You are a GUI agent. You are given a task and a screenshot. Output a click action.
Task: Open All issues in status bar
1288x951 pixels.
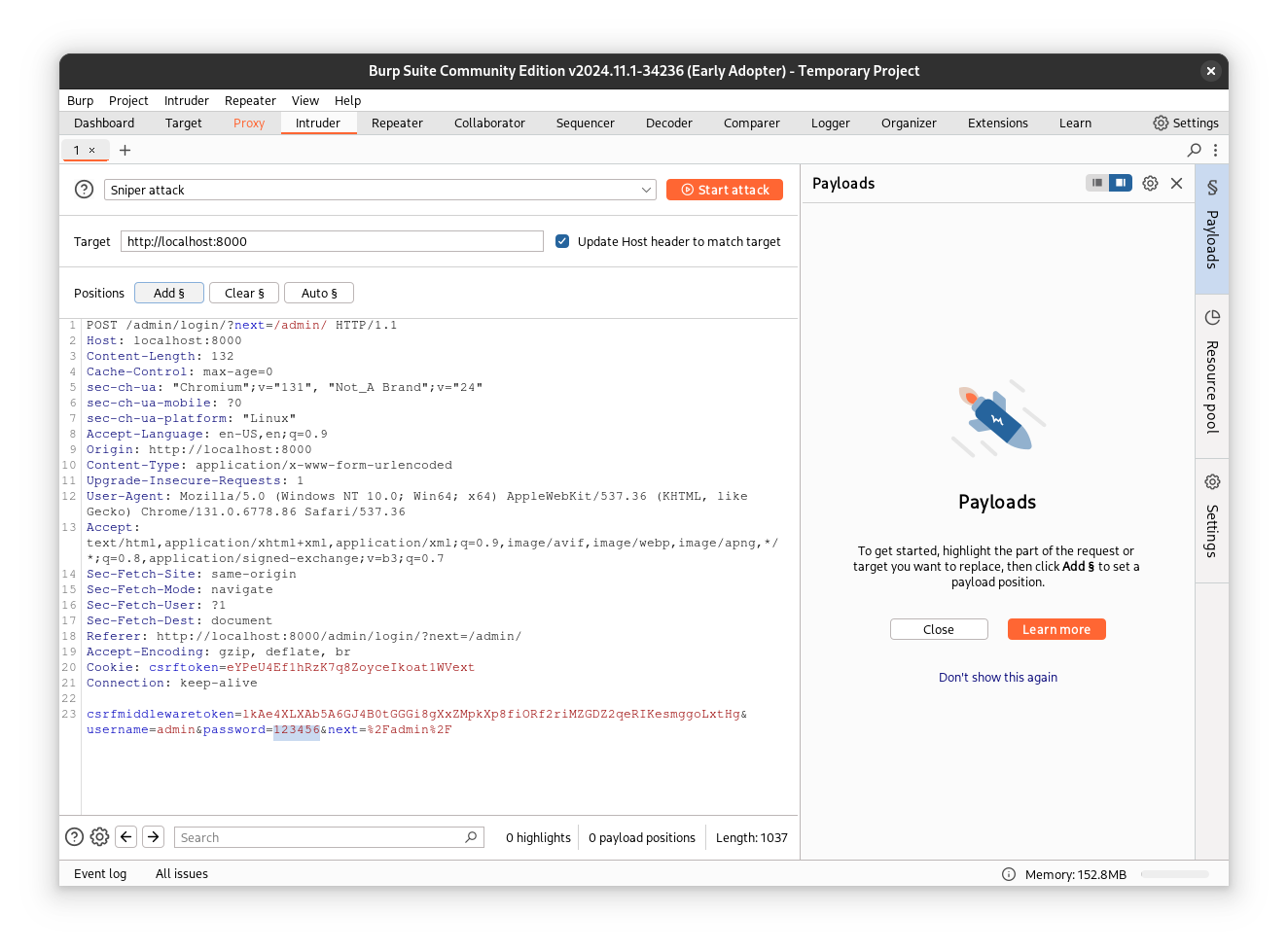(182, 874)
